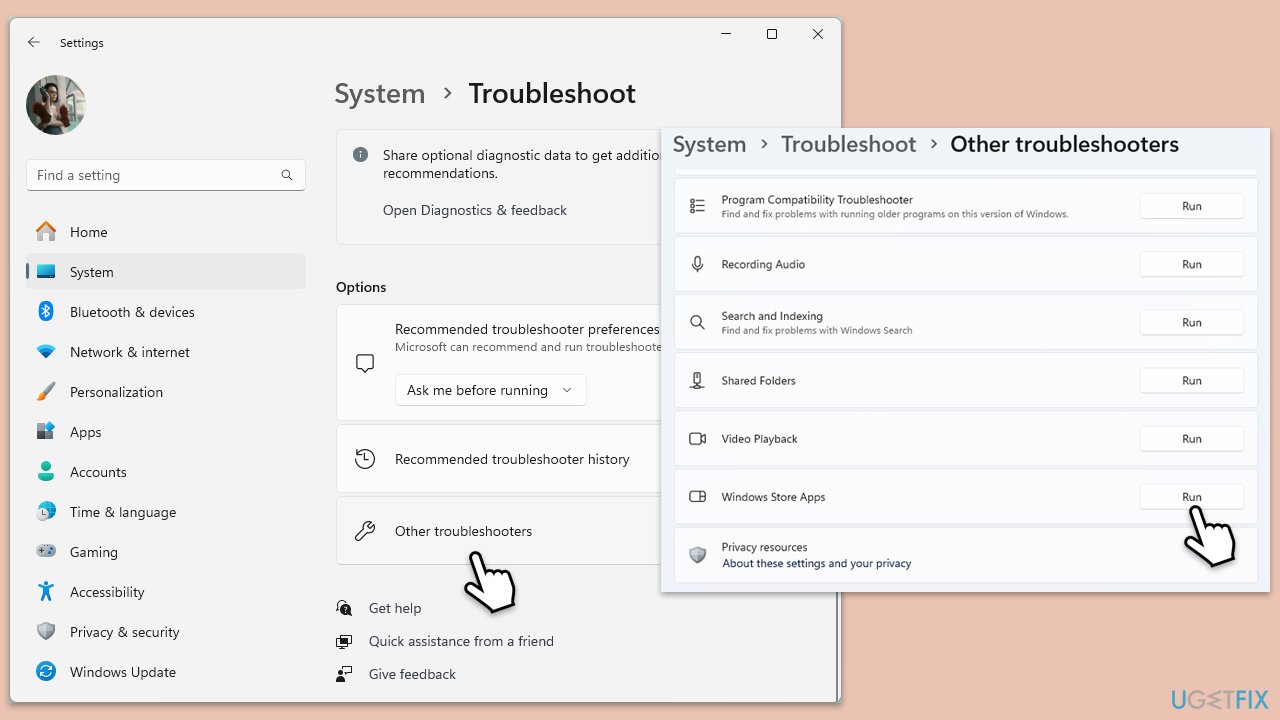1280x720 pixels.
Task: Select Home in the sidebar
Action: tap(88, 232)
